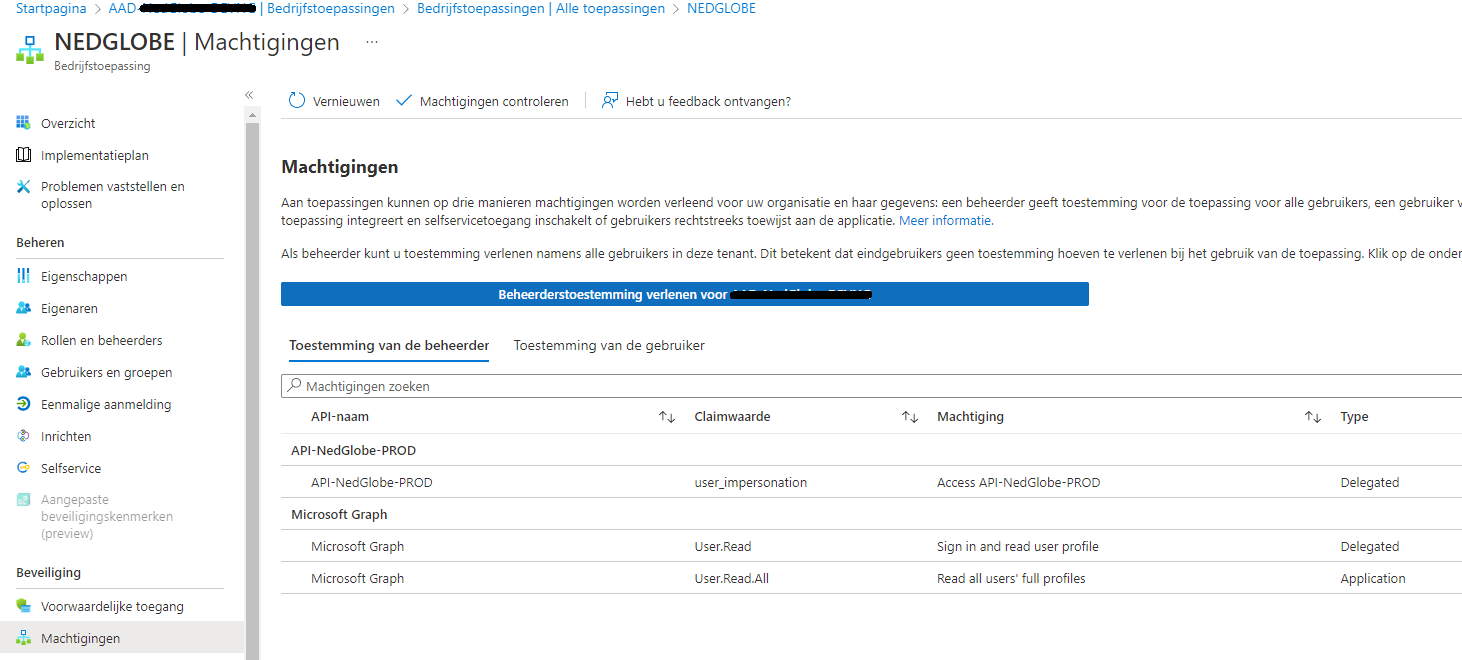Image resolution: width=1462 pixels, height=660 pixels.
Task: Click the Aangepaste beveiligingskenmerken icon
Action: coord(24,499)
